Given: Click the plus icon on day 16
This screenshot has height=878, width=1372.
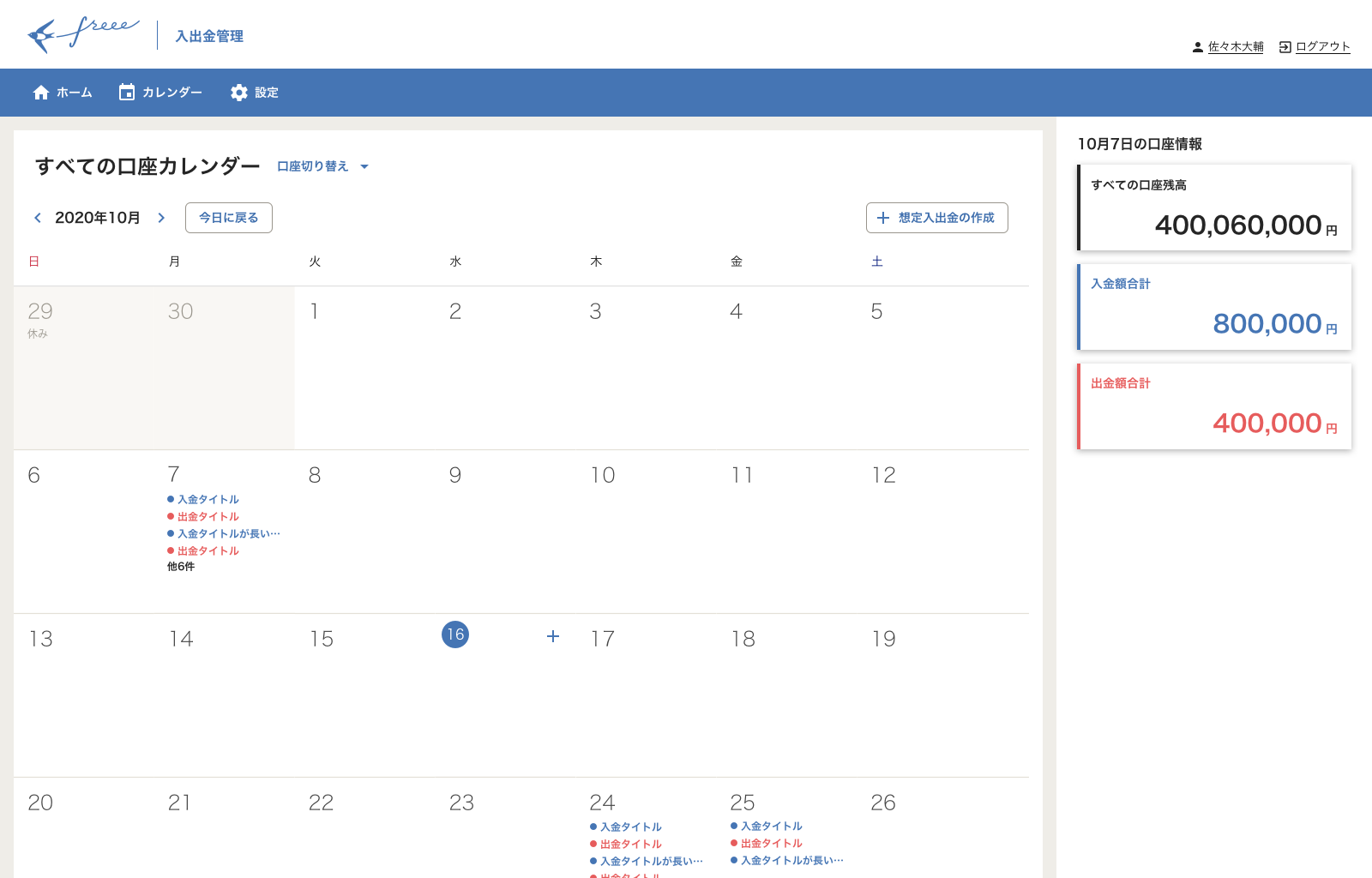Looking at the screenshot, I should click(553, 636).
